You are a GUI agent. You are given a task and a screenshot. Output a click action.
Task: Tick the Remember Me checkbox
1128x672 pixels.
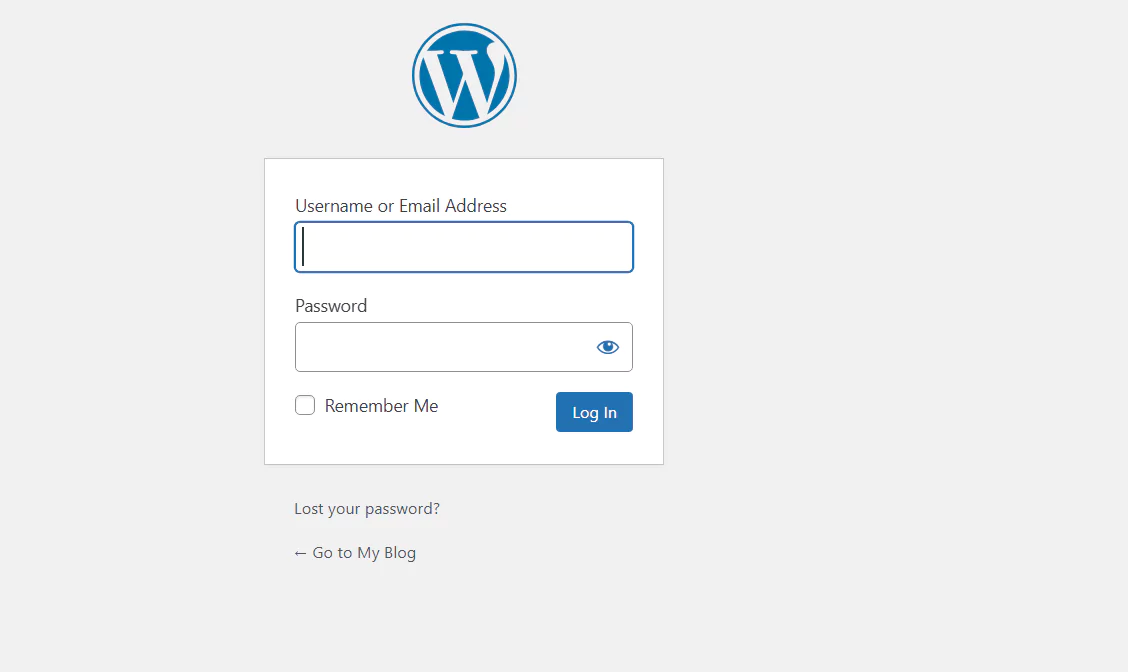305,405
